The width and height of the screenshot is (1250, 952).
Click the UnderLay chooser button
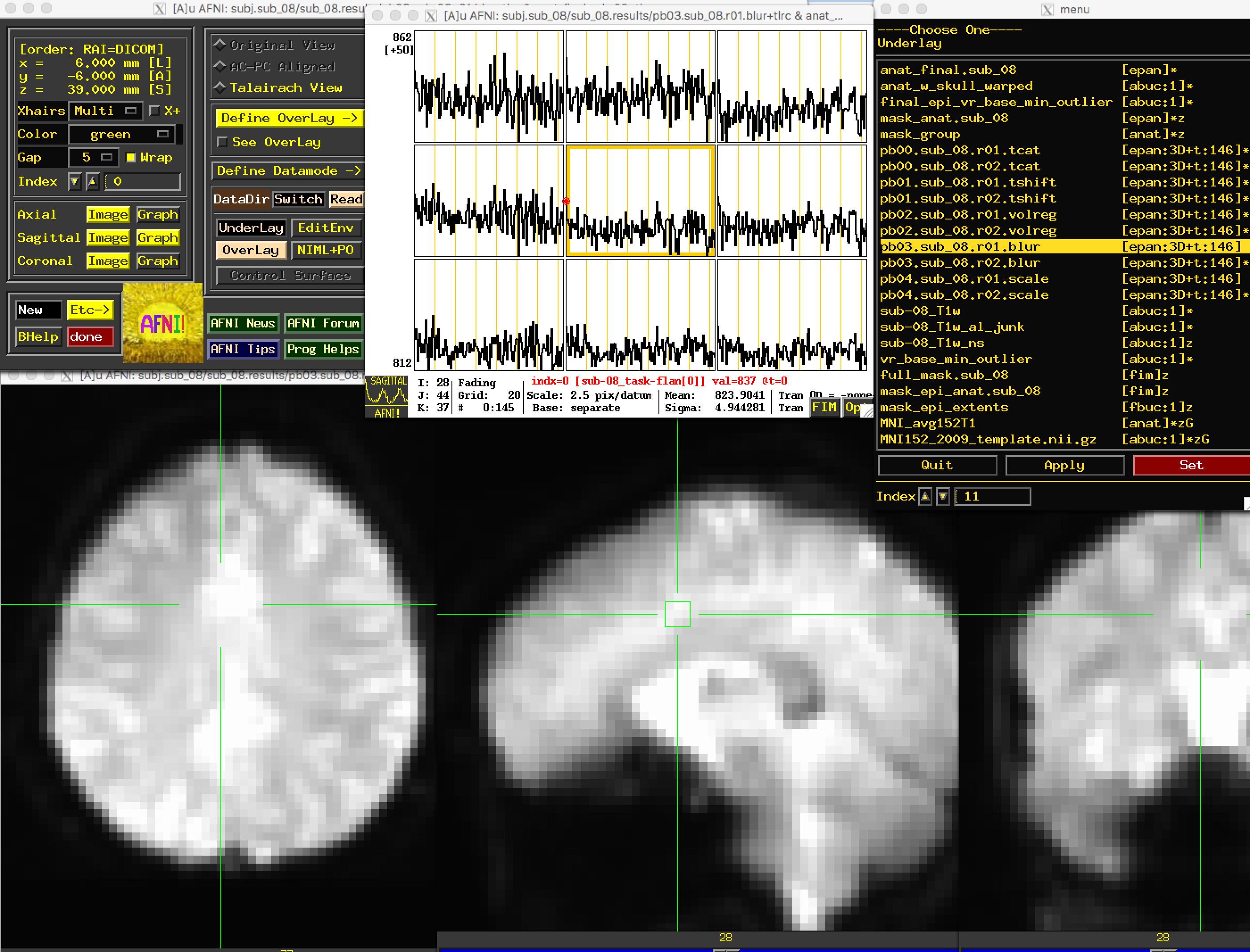pyautogui.click(x=251, y=228)
